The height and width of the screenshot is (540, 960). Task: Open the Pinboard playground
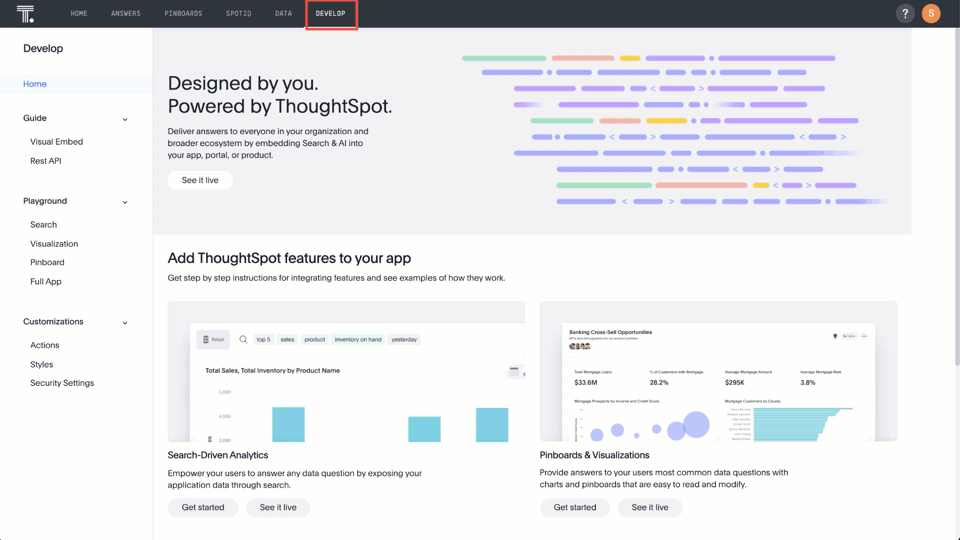point(47,262)
